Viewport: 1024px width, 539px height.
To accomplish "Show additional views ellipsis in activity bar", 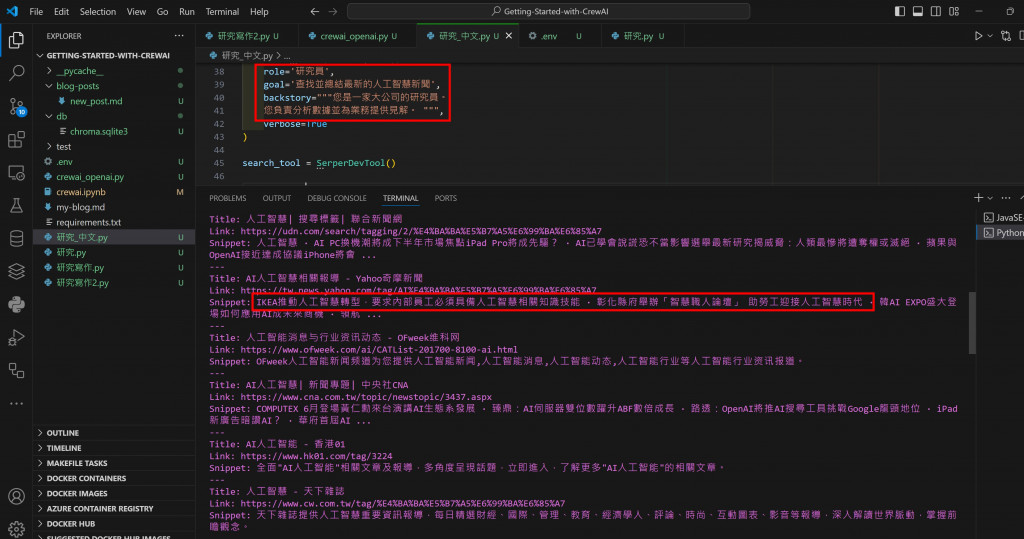I will click(16, 404).
